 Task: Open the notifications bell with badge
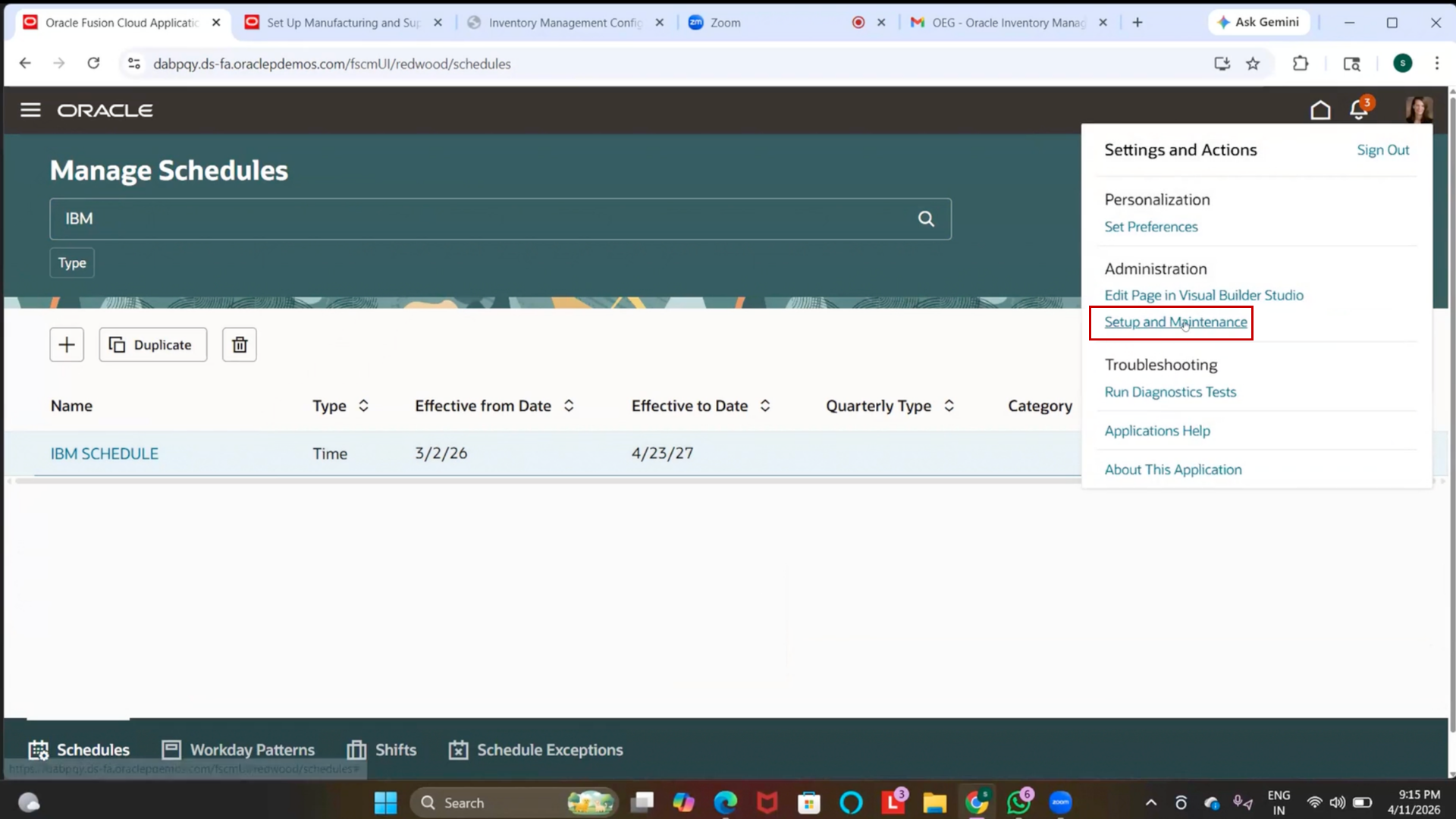[1360, 110]
